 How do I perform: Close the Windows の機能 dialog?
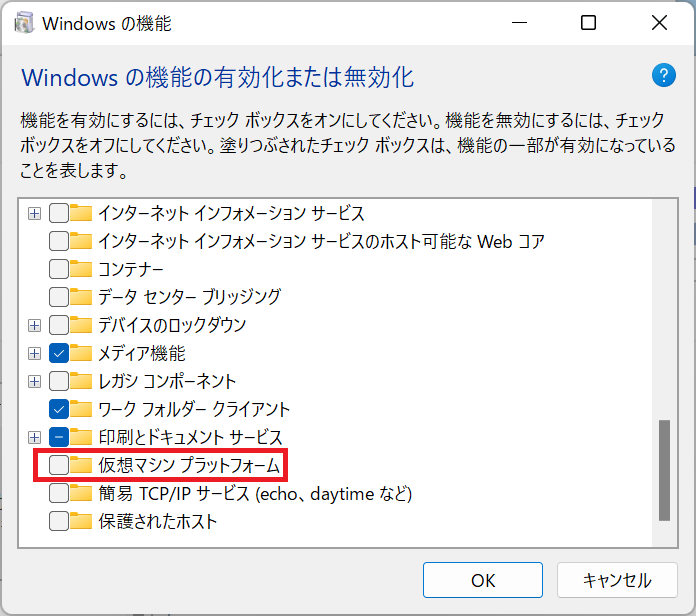coord(659,23)
